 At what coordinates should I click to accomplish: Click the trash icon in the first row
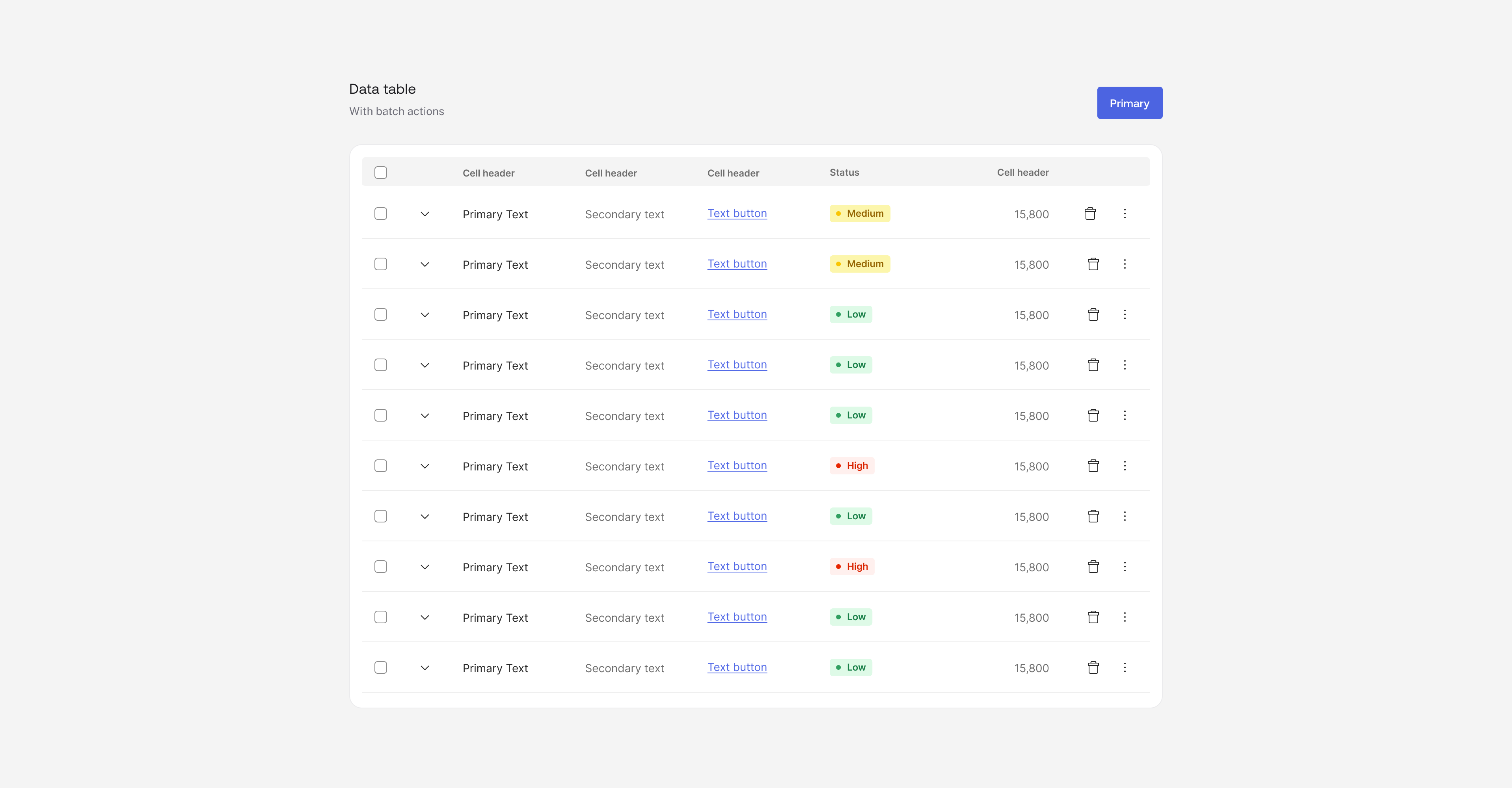coord(1090,214)
